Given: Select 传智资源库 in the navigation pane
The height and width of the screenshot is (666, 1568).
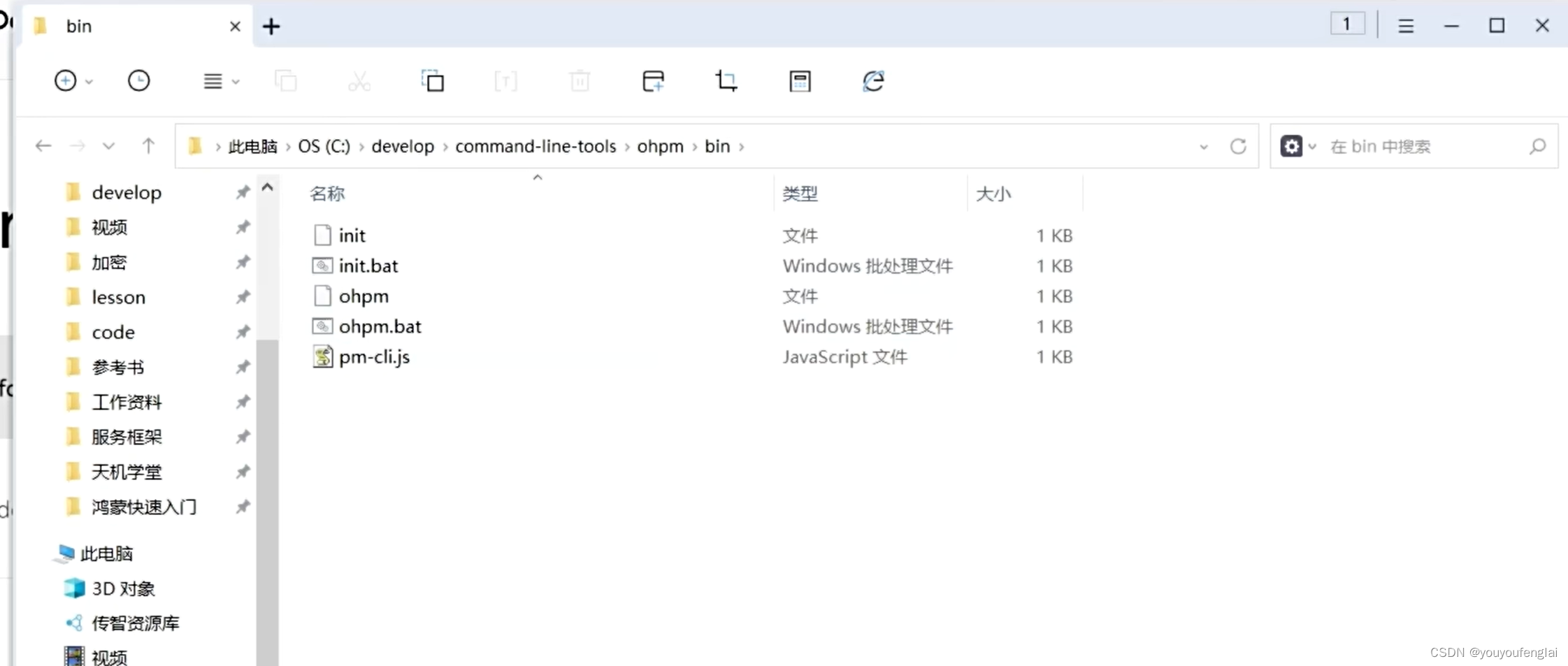Looking at the screenshot, I should (135, 623).
